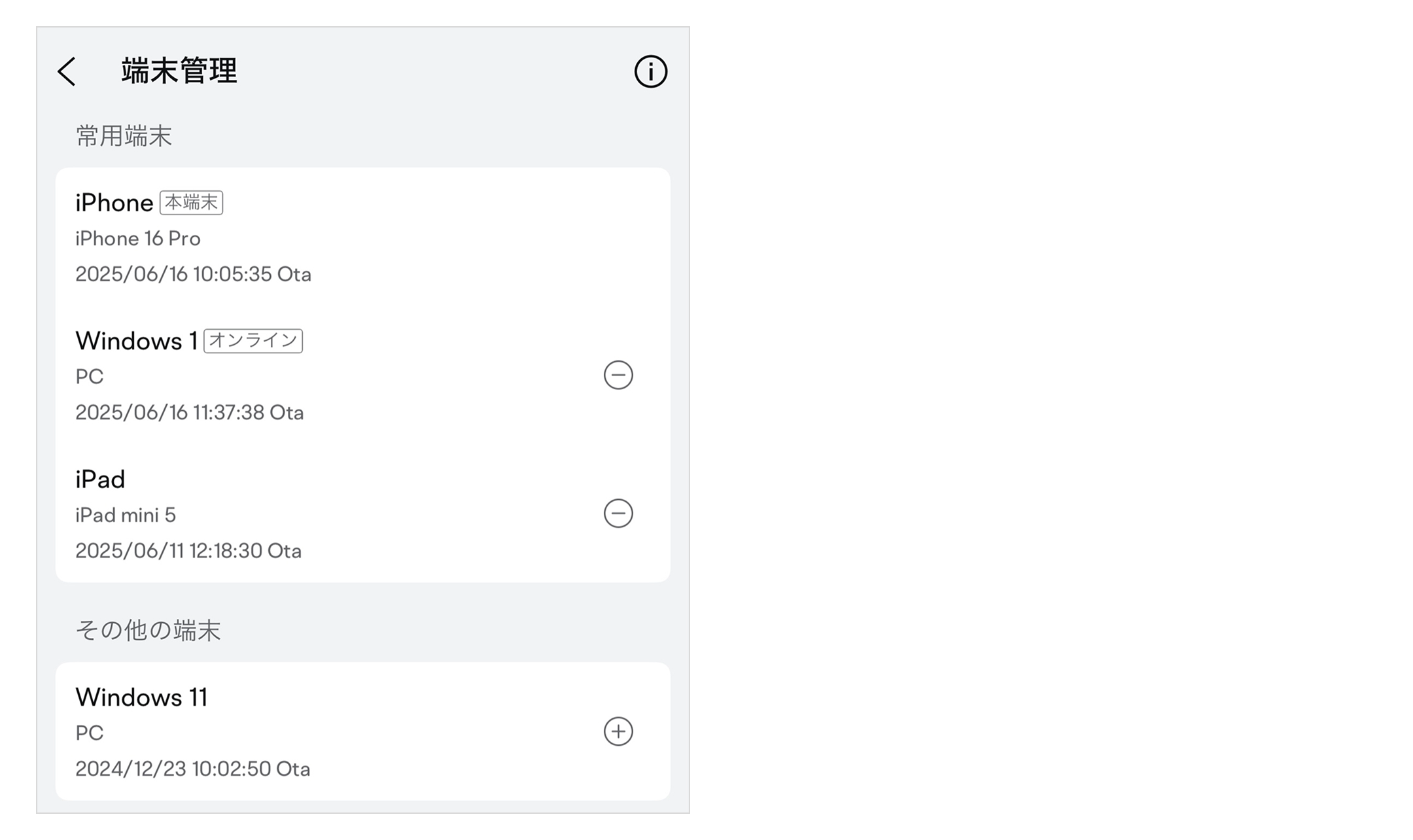Click the 本端末 badge next to iPhone

pos(191,203)
